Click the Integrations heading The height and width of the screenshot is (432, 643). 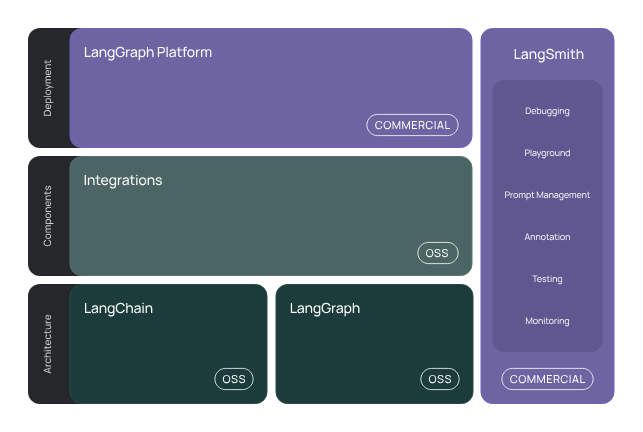[123, 181]
